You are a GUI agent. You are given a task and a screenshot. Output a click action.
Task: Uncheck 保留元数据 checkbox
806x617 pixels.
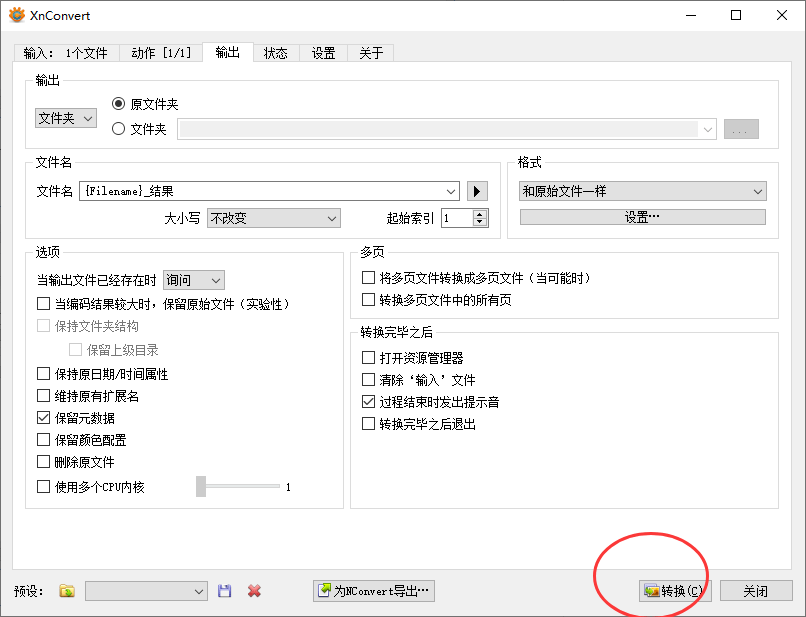(x=43, y=418)
